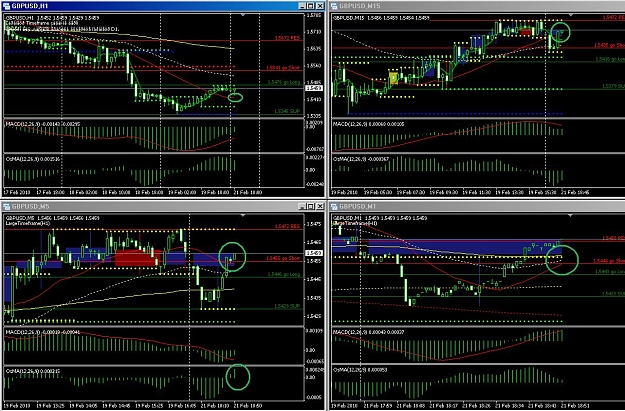The image size is (625, 411).
Task: Maximize the GBPUSD,M5 chart window
Action: click(x=311, y=206)
